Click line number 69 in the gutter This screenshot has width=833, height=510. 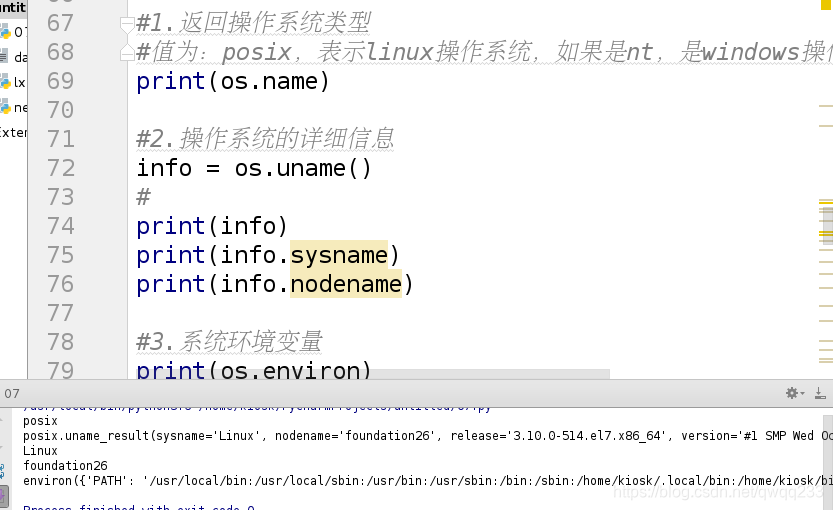tap(60, 81)
